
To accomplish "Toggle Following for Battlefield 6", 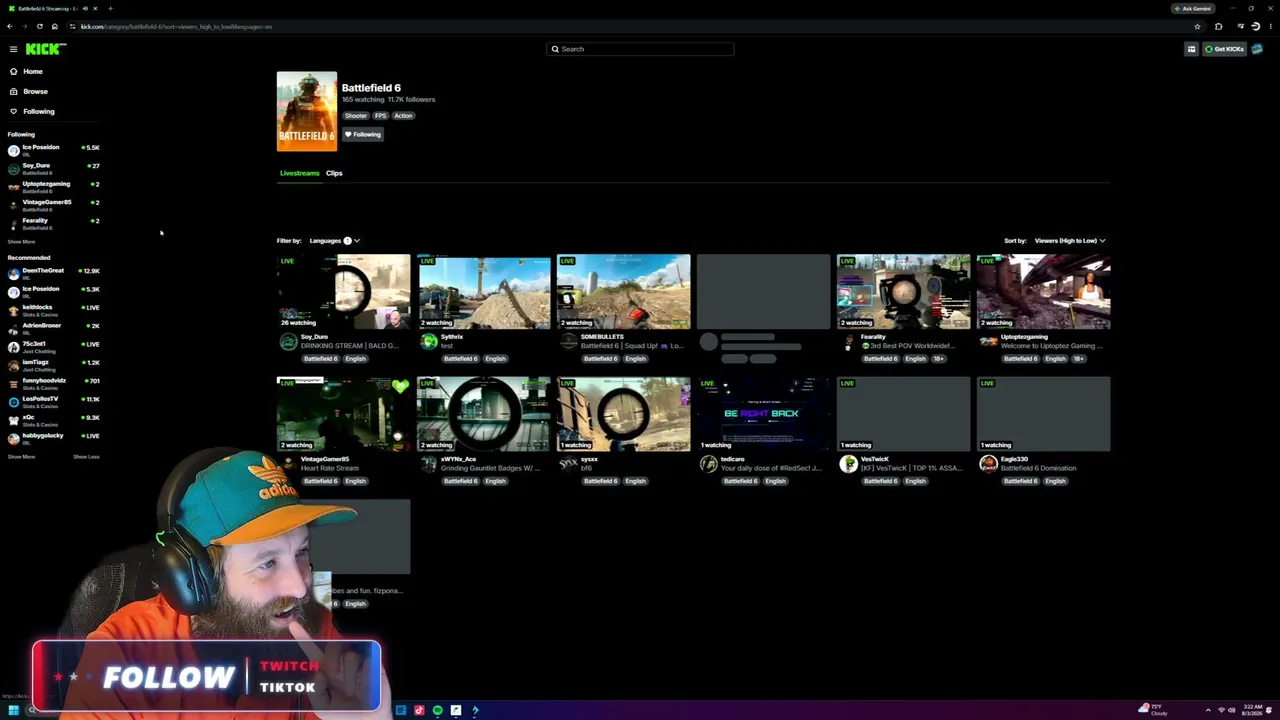I will (363, 135).
